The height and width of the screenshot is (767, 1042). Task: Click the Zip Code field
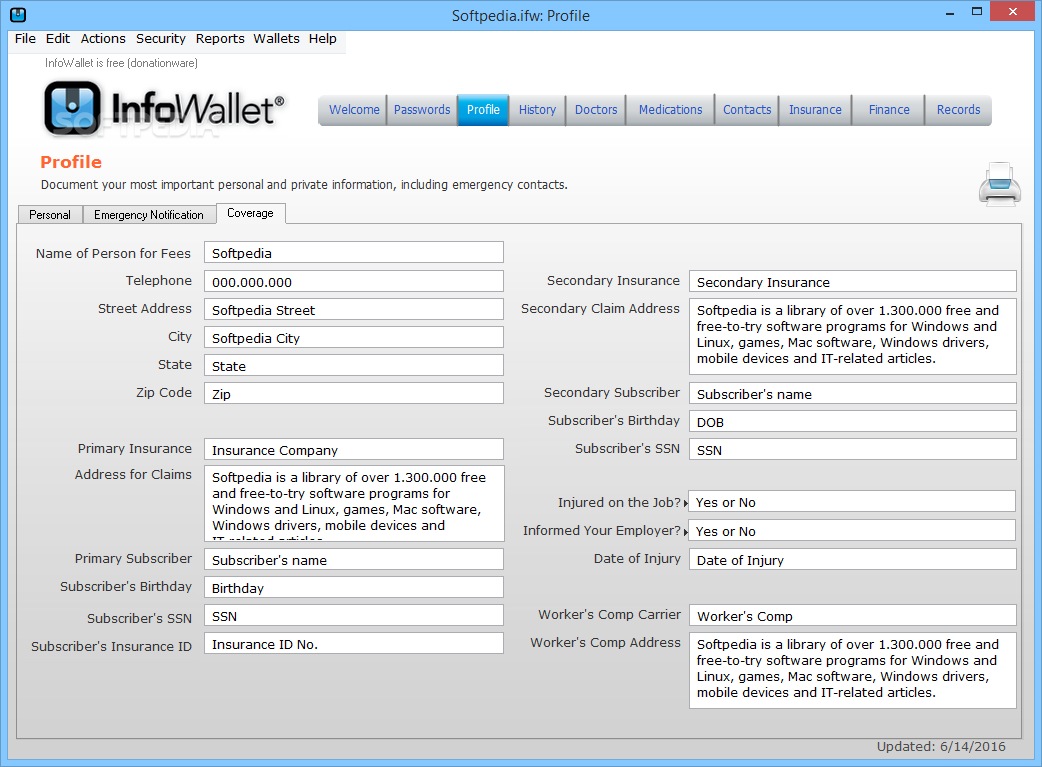354,393
